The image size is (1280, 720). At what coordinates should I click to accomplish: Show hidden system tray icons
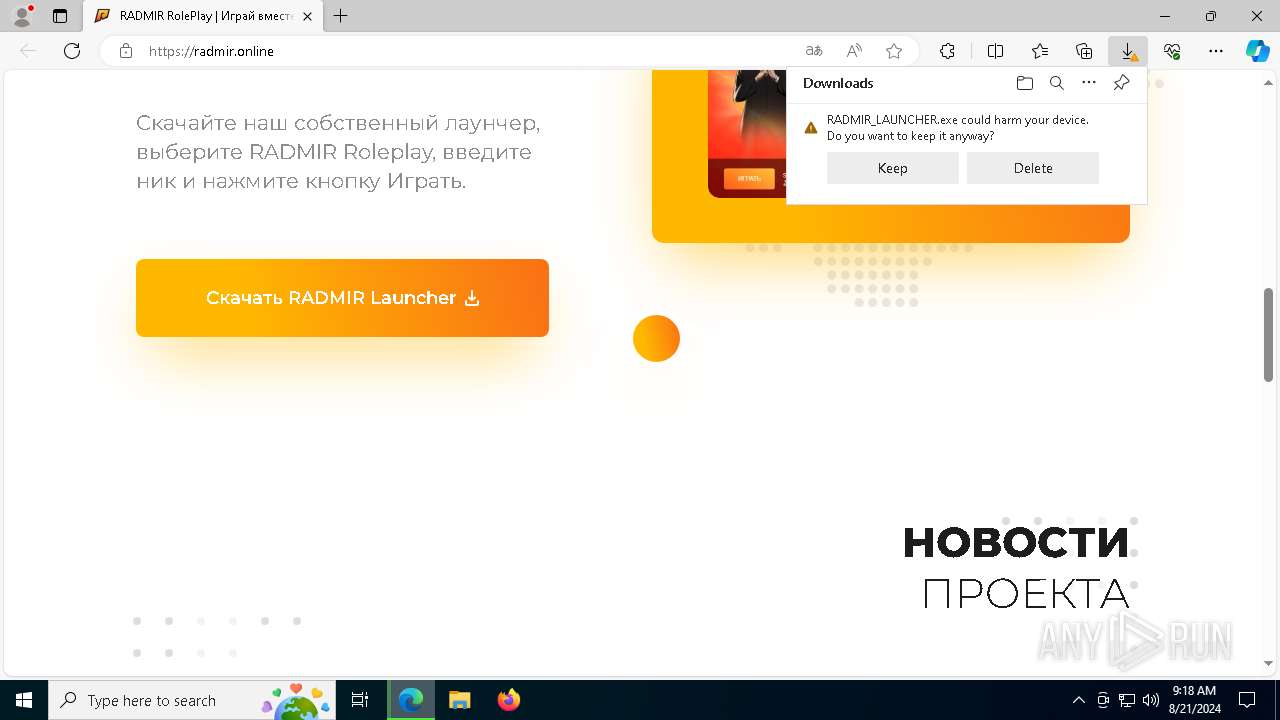coord(1078,700)
